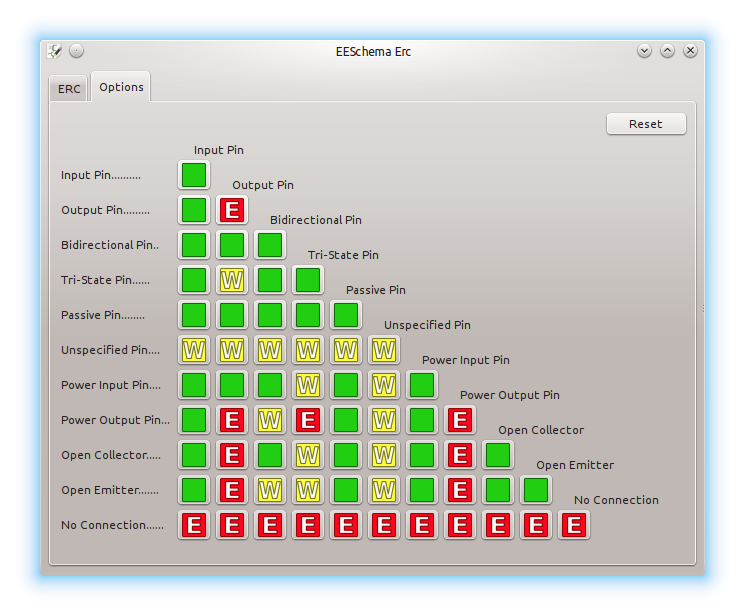Image resolution: width=745 pixels, height=616 pixels.
Task: Click the 'Unspecified Pin' column header label
Action: 427,325
